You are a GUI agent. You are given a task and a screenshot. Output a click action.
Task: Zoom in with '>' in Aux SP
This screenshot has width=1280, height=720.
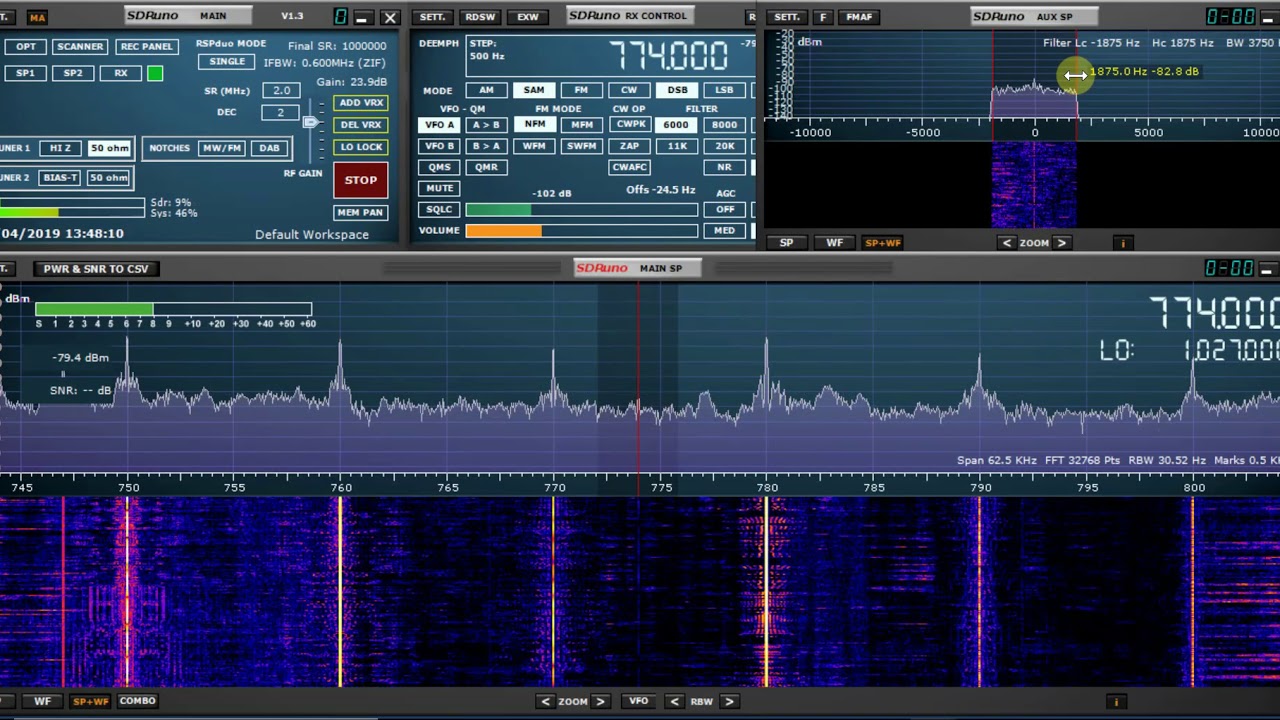[x=1062, y=243]
